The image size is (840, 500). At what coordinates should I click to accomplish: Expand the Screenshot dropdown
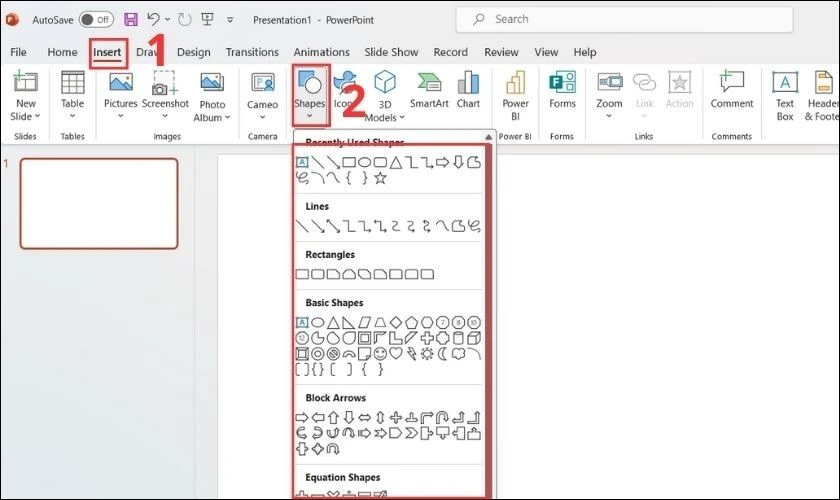pyautogui.click(x=165, y=116)
